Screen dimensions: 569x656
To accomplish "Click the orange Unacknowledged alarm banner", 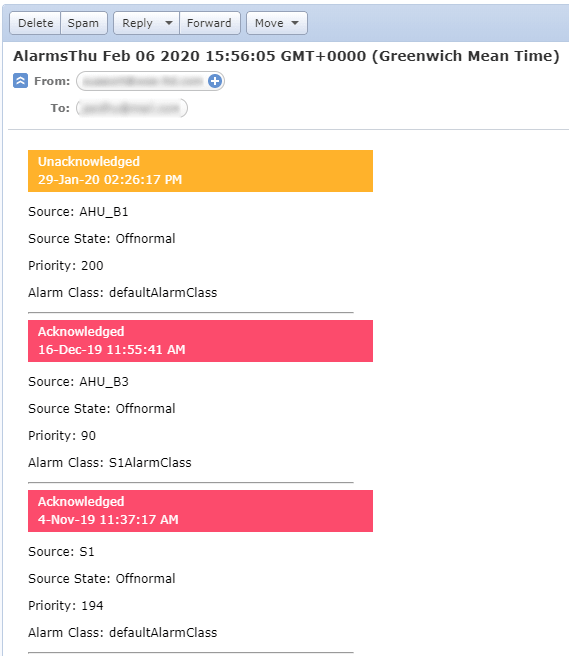I will tap(200, 171).
